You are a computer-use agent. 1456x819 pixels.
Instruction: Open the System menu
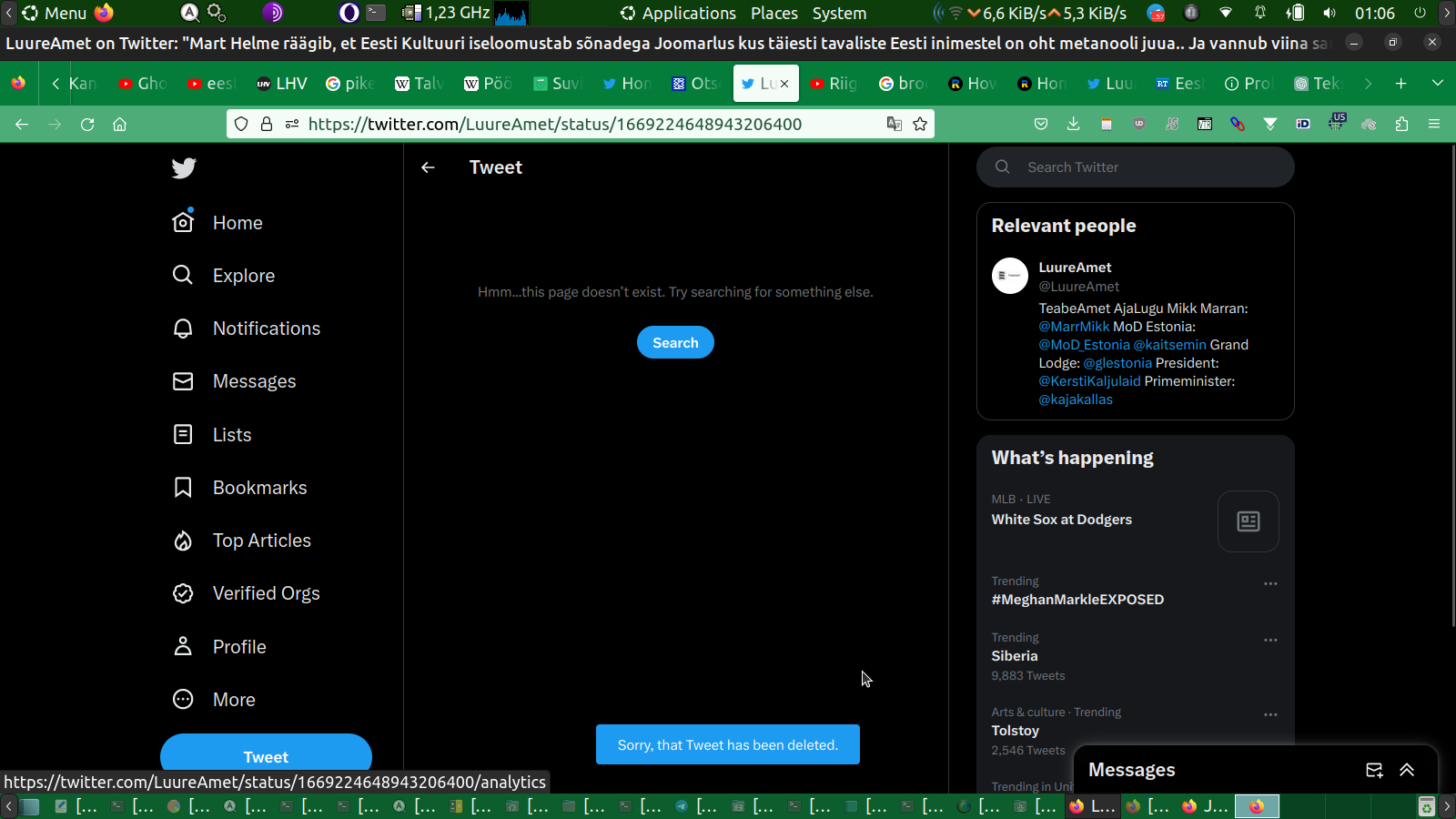pyautogui.click(x=839, y=13)
